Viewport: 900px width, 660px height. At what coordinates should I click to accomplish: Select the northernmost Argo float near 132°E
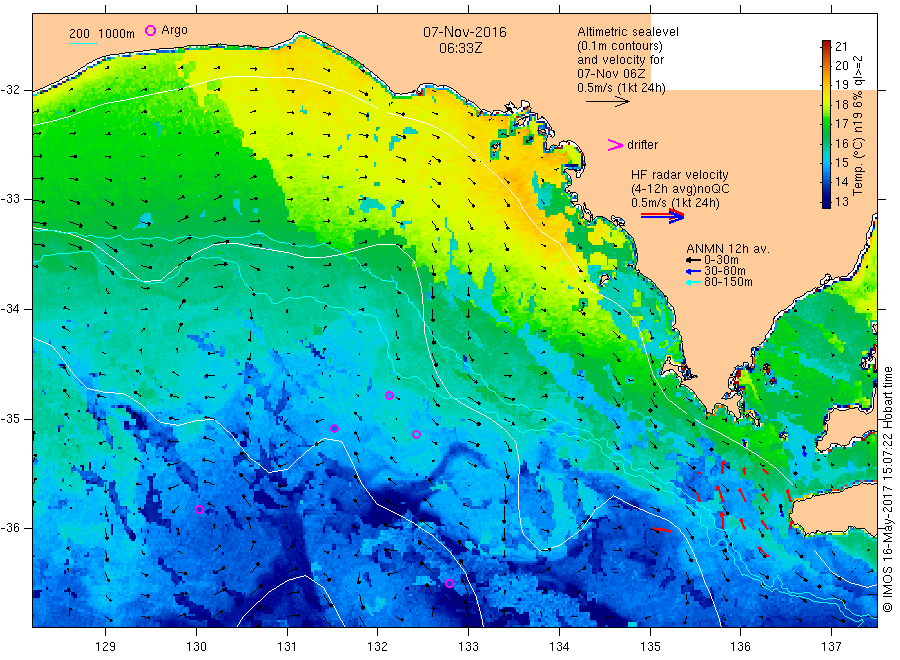point(389,395)
